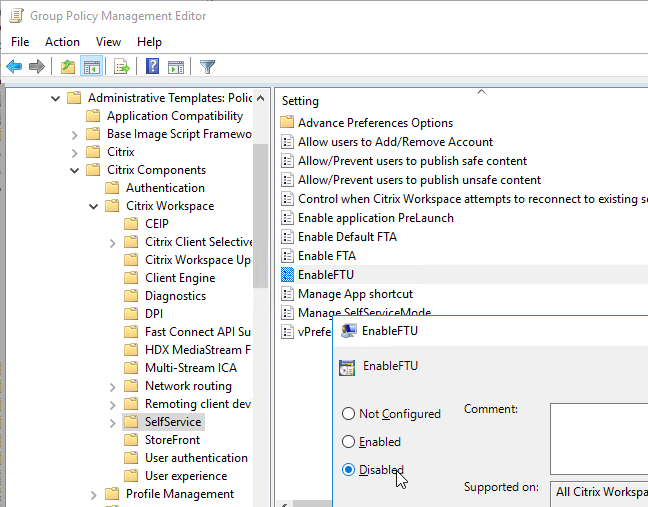
Task: Select the Enabled radio button
Action: (x=348, y=441)
